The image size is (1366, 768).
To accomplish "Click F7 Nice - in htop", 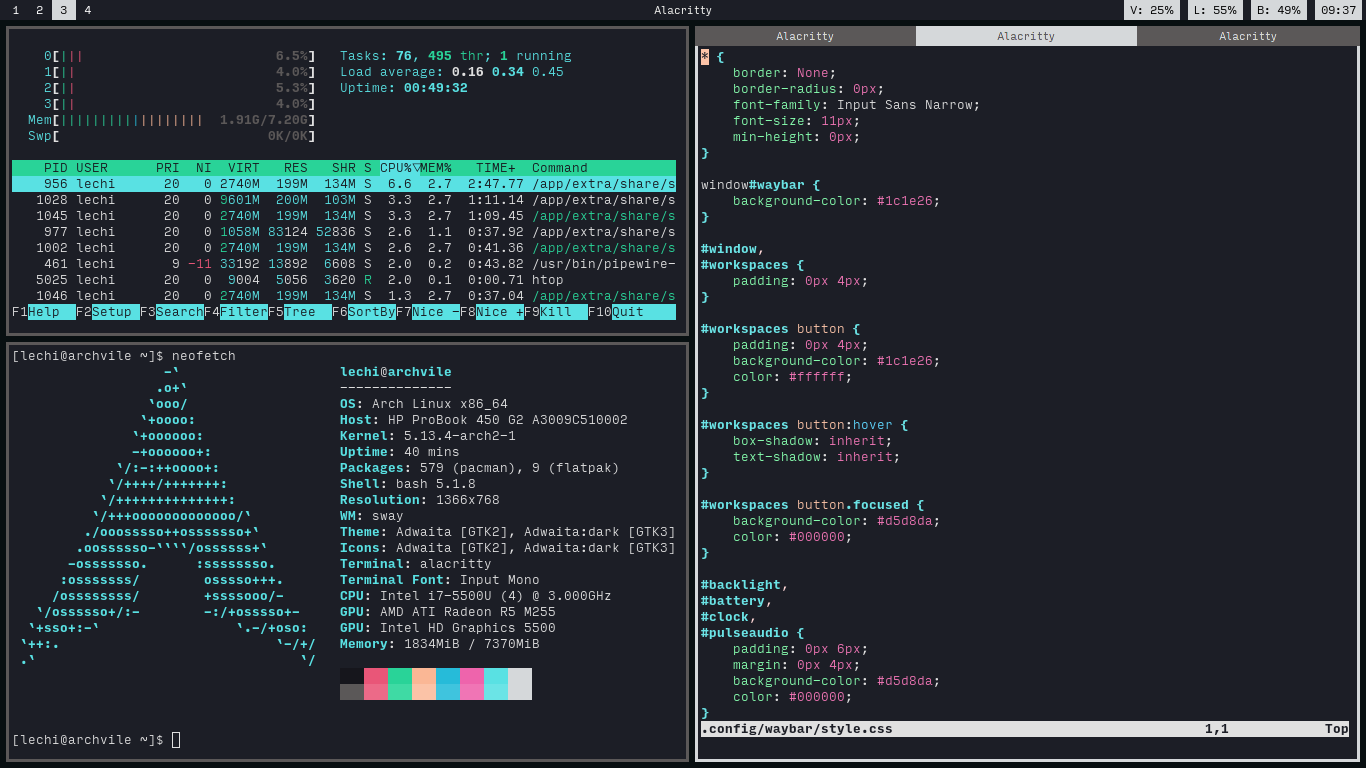I will point(428,312).
